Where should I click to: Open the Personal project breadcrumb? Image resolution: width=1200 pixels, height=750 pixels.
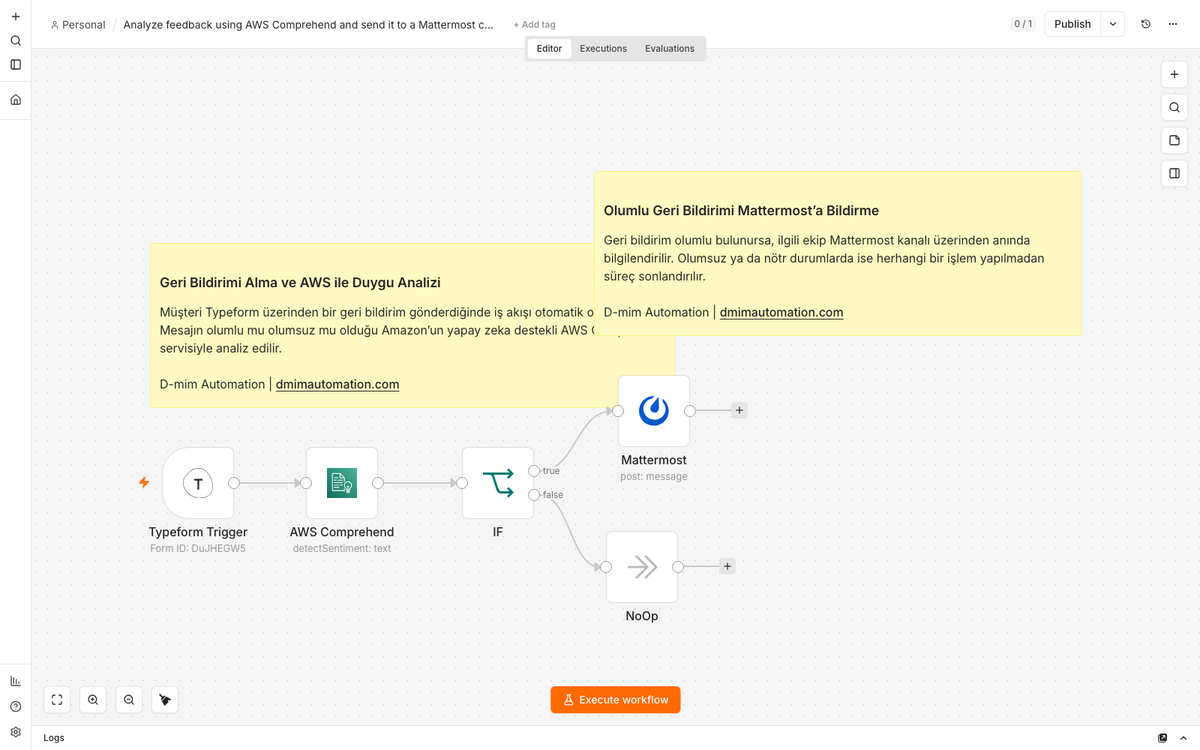[x=78, y=25]
